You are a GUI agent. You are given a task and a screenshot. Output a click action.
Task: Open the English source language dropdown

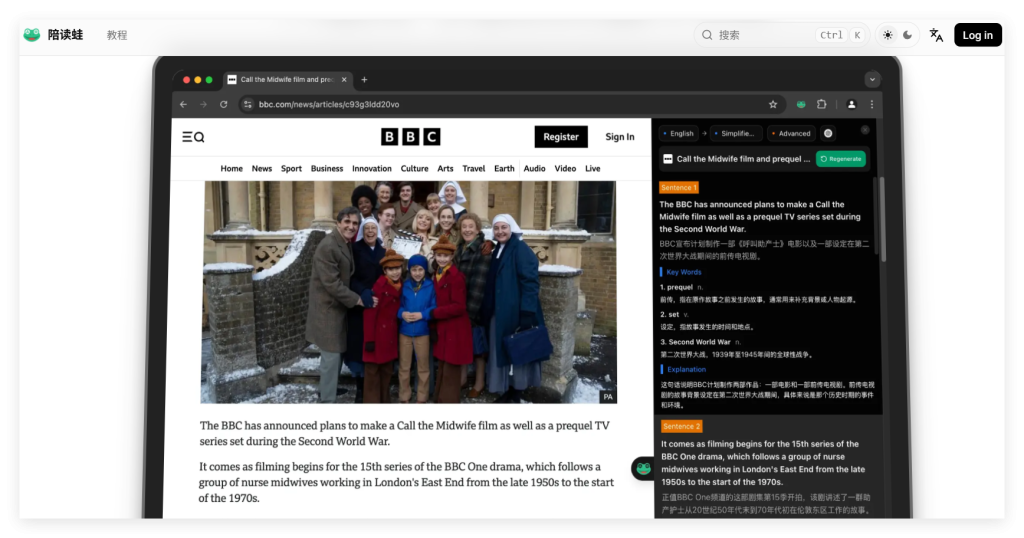pyautogui.click(x=679, y=133)
